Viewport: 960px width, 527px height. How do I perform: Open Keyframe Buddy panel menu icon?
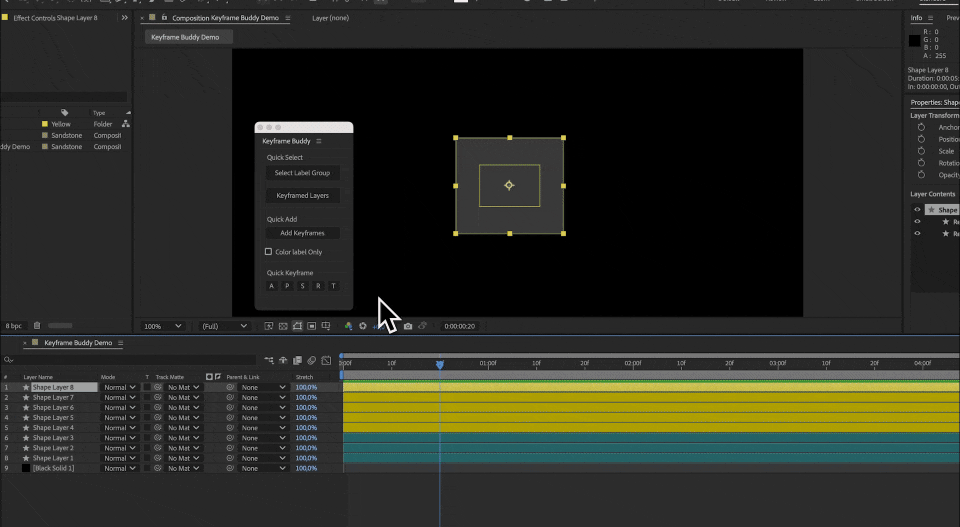coord(318,141)
